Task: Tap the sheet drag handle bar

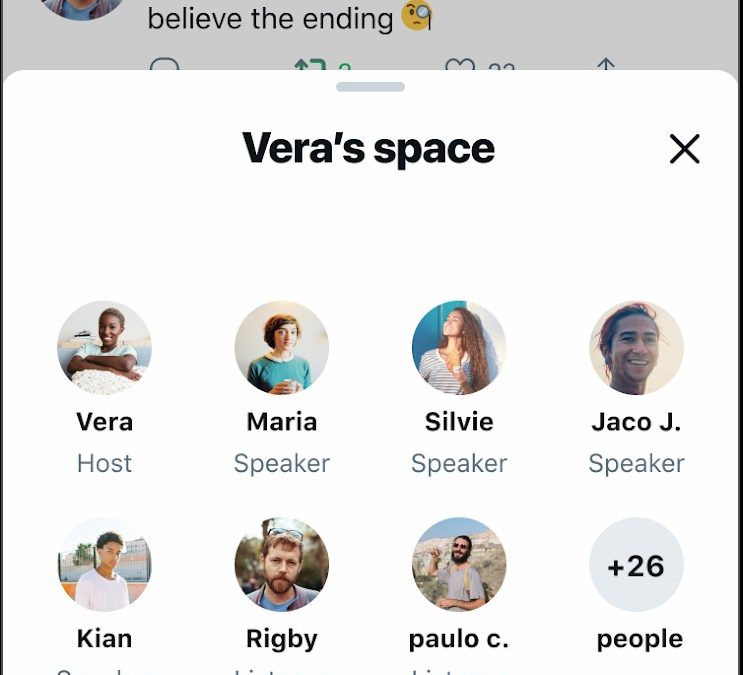Action: pos(370,87)
